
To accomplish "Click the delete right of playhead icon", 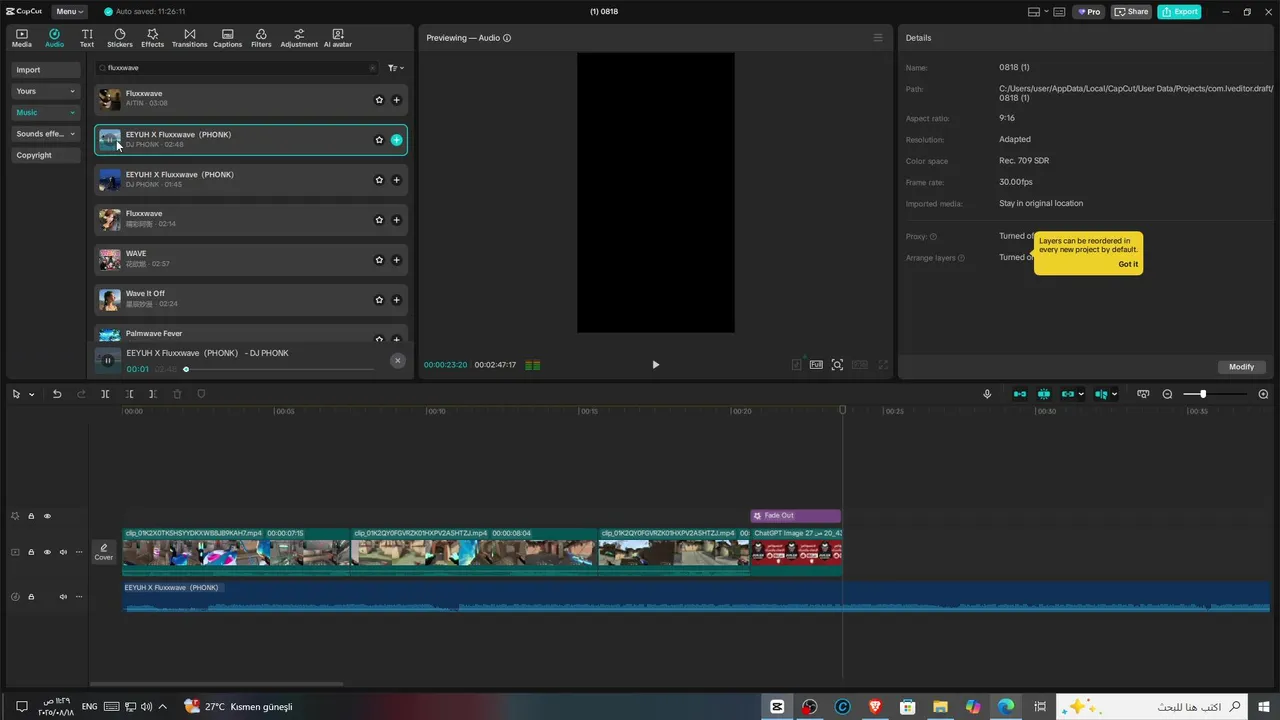I will tap(153, 394).
